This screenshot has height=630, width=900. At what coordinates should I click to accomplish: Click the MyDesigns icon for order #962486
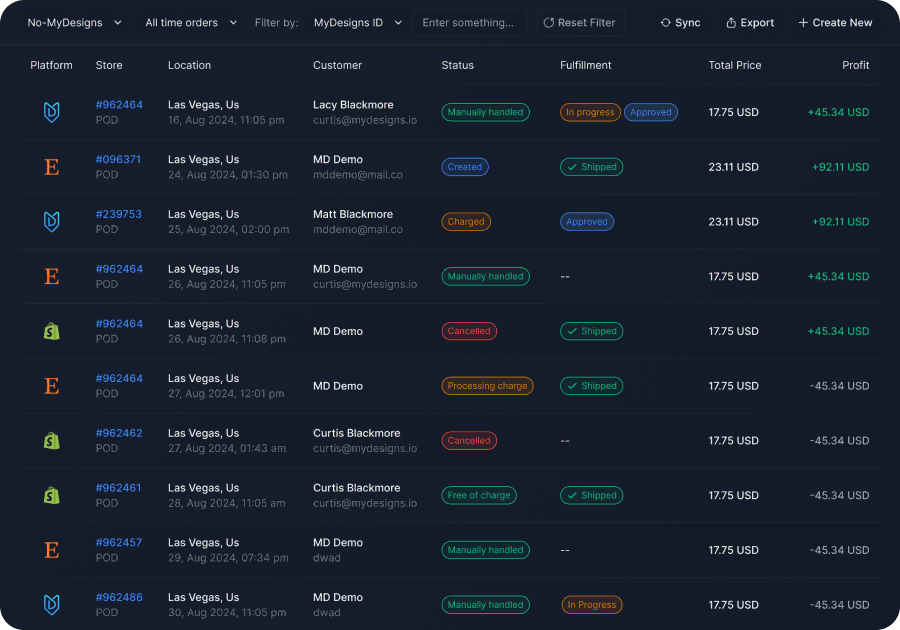(x=52, y=604)
